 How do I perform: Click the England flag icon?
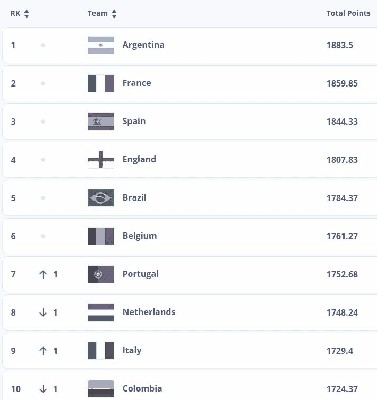click(101, 160)
